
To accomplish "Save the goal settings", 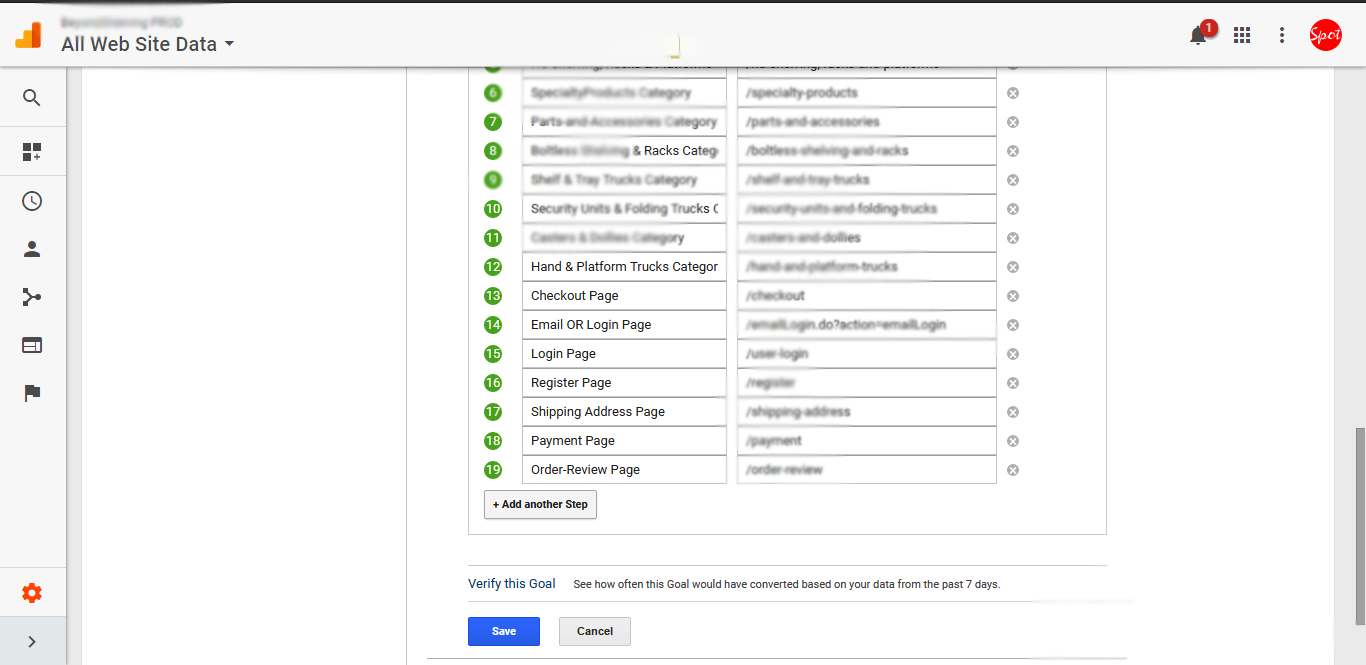I will click(504, 631).
